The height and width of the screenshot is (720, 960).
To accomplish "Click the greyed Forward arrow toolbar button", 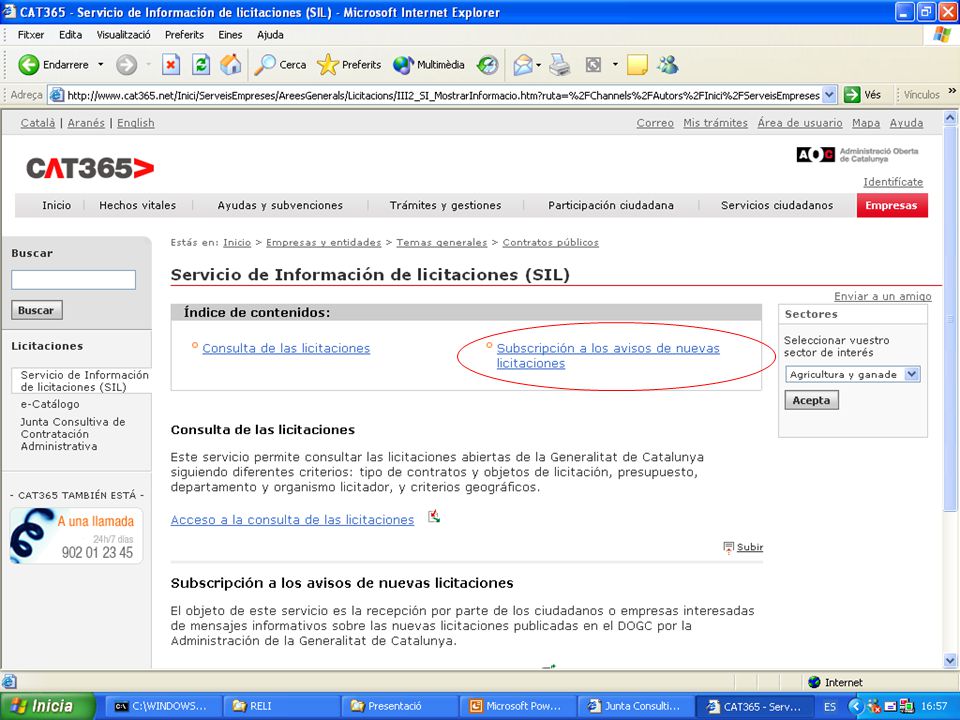I will click(127, 64).
